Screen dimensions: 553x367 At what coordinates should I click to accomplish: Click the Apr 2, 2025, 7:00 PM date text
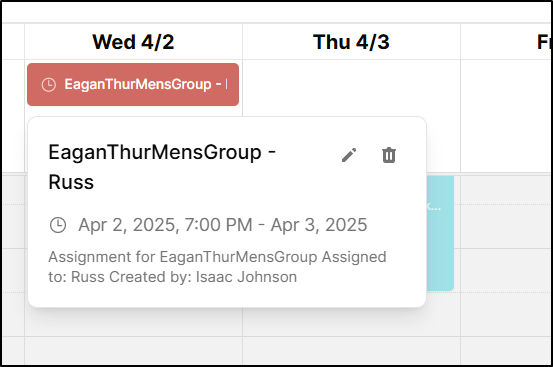point(165,225)
